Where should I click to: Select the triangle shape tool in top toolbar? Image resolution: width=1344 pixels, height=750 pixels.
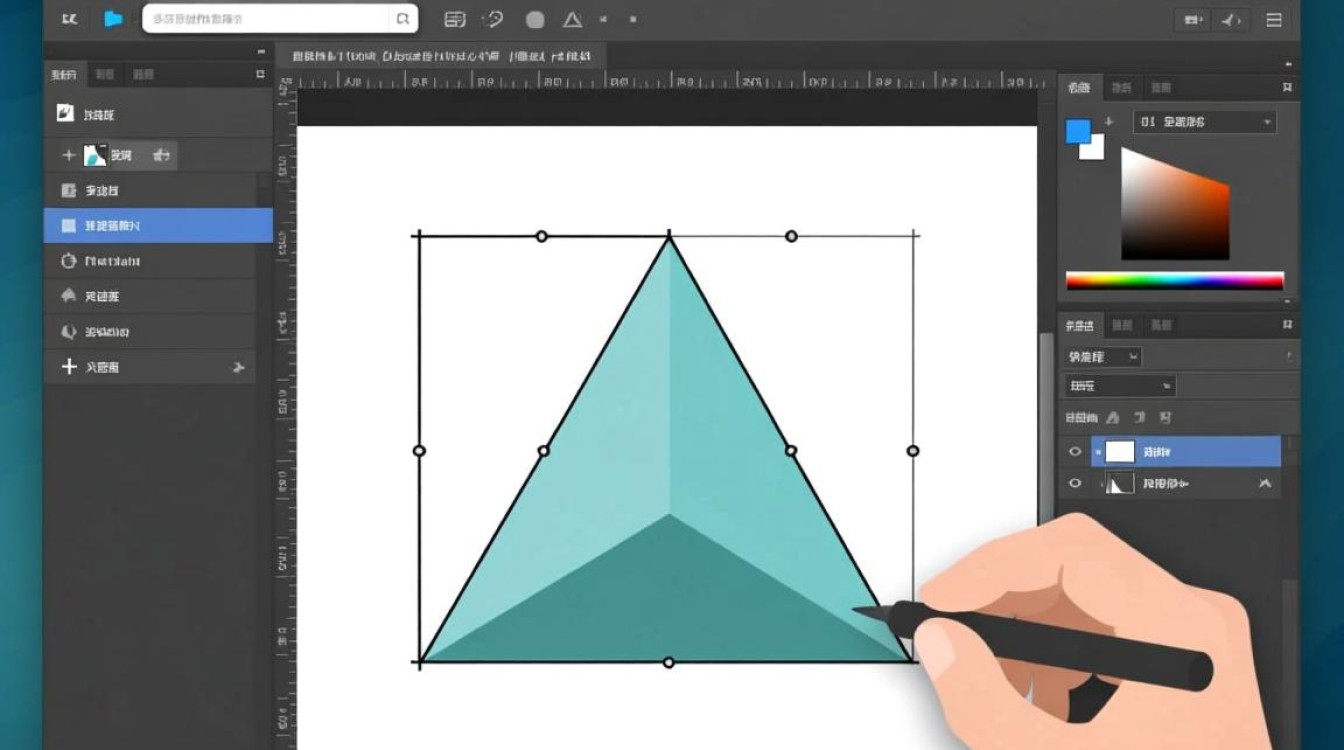pos(572,19)
